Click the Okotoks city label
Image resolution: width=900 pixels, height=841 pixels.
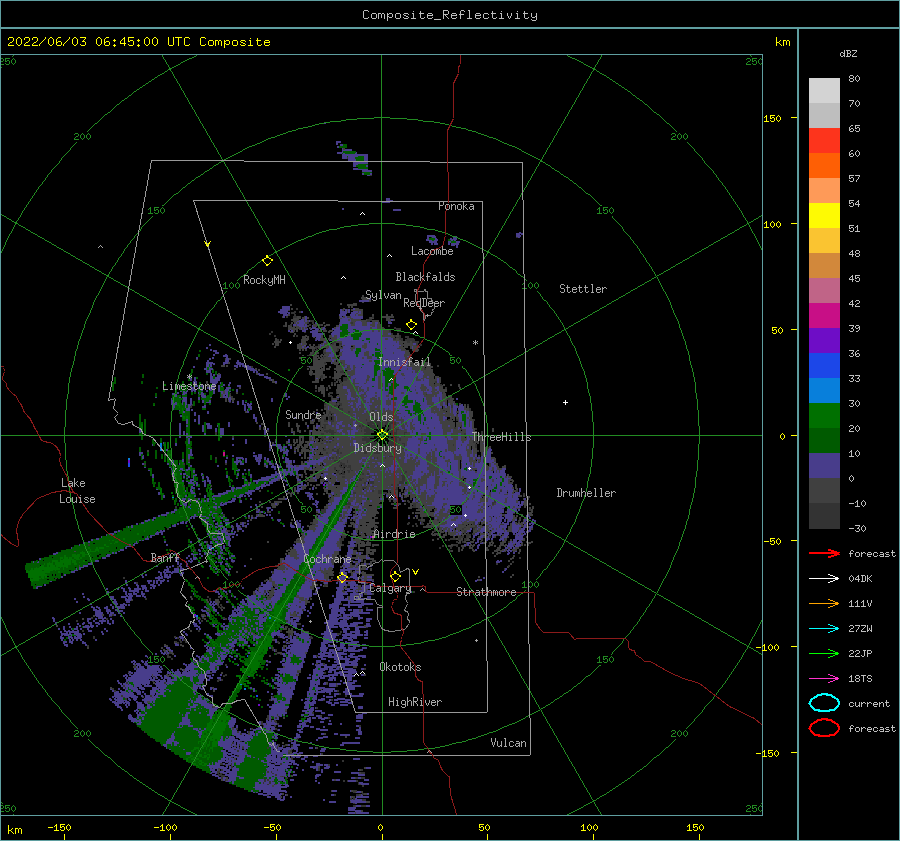click(x=400, y=667)
